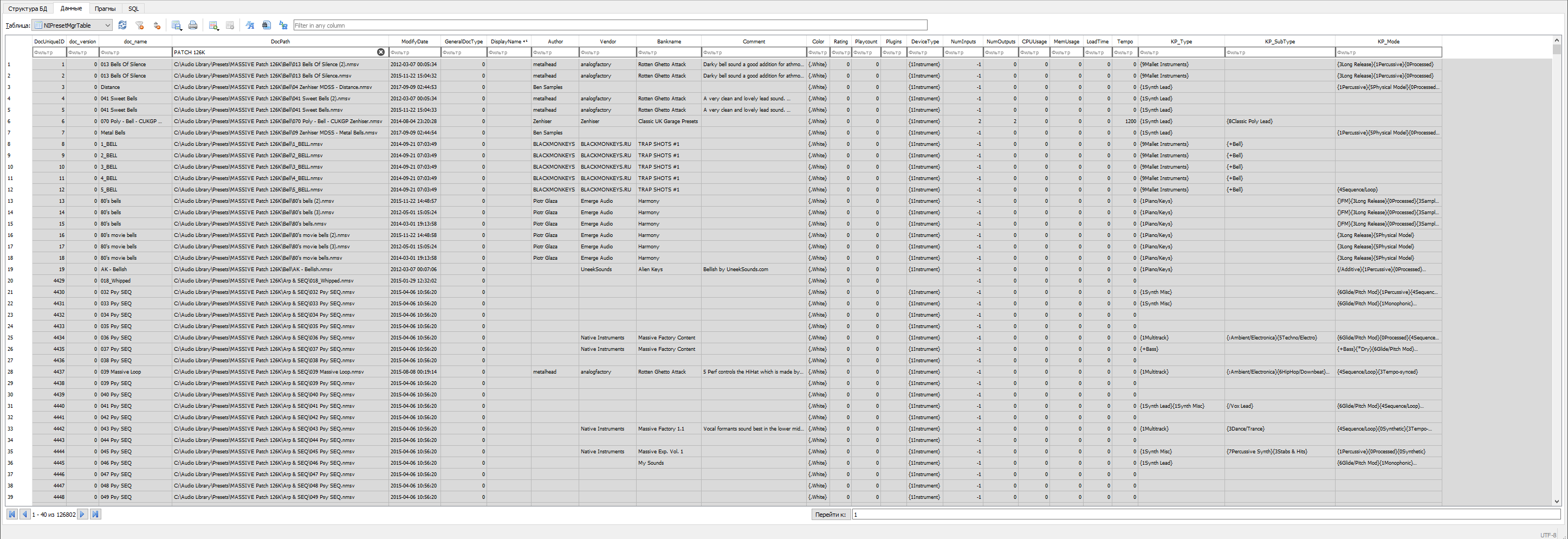
Task: Click 'My Sounds' bankname cell
Action: pyautogui.click(x=669, y=463)
